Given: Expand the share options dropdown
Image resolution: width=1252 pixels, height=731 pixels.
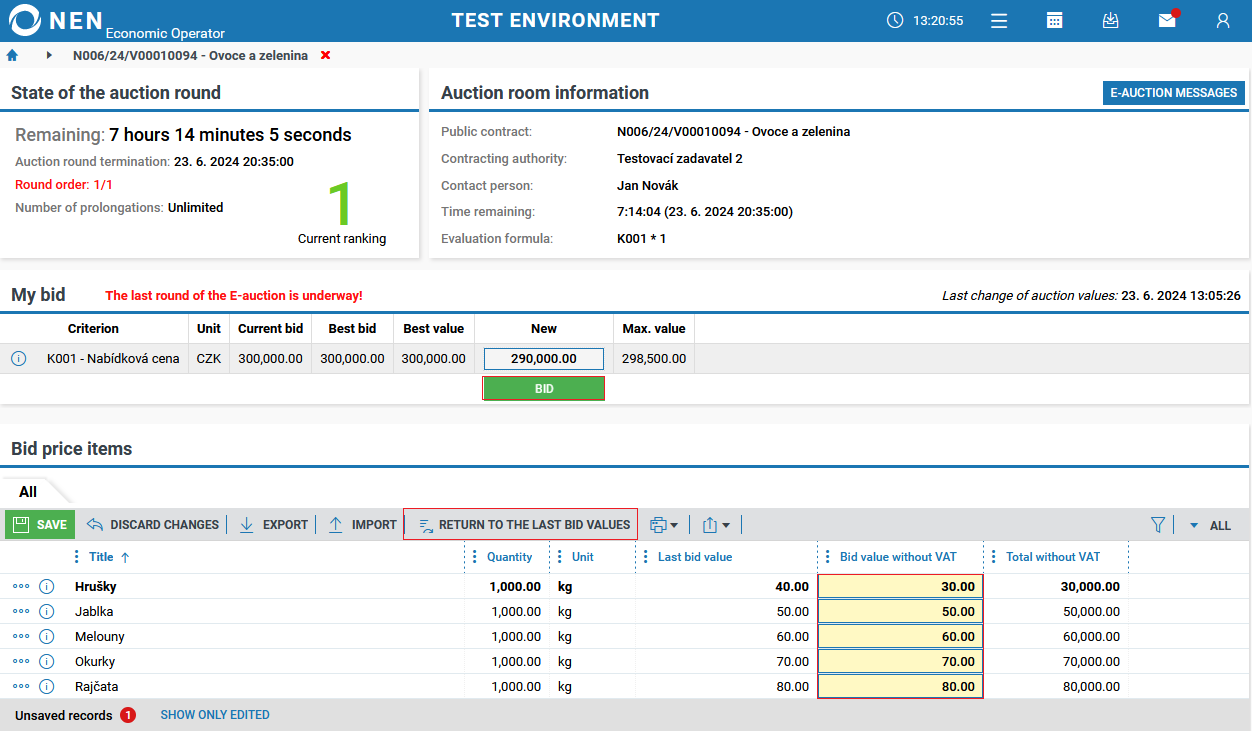Looking at the screenshot, I should tap(716, 524).
